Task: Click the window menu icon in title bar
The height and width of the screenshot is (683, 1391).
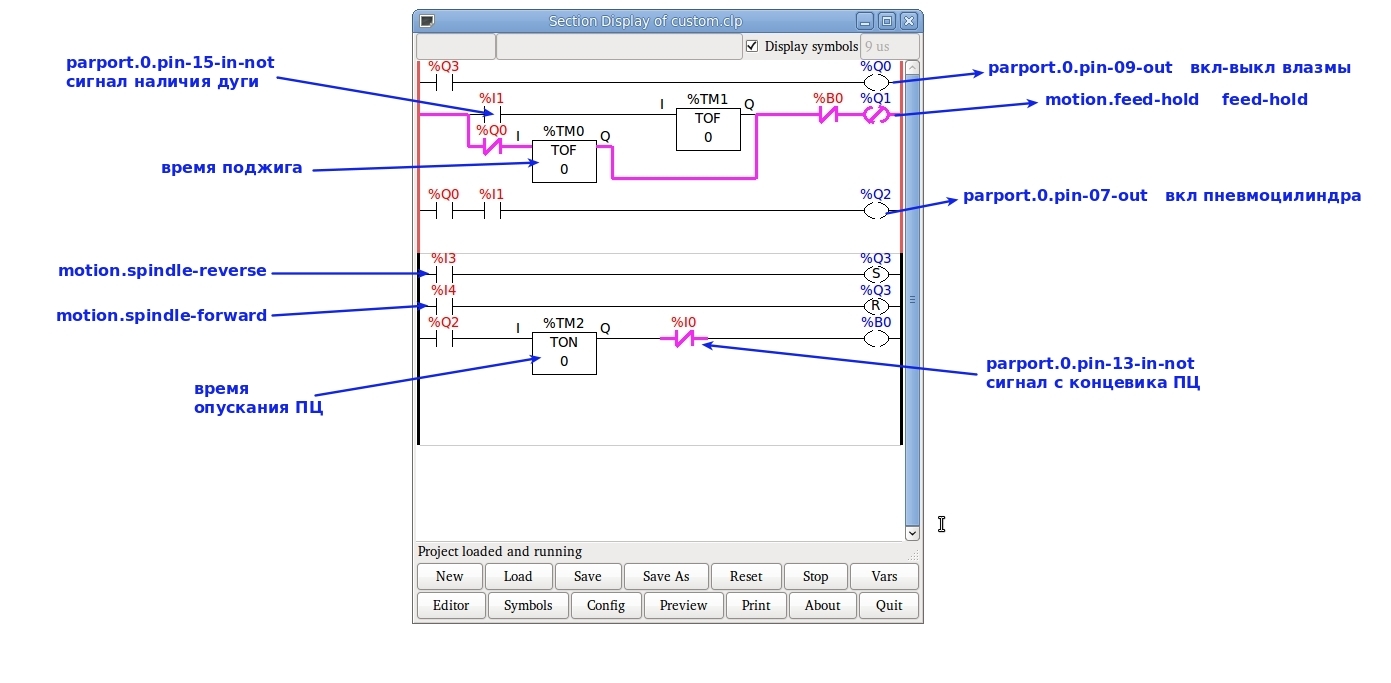Action: coord(427,20)
